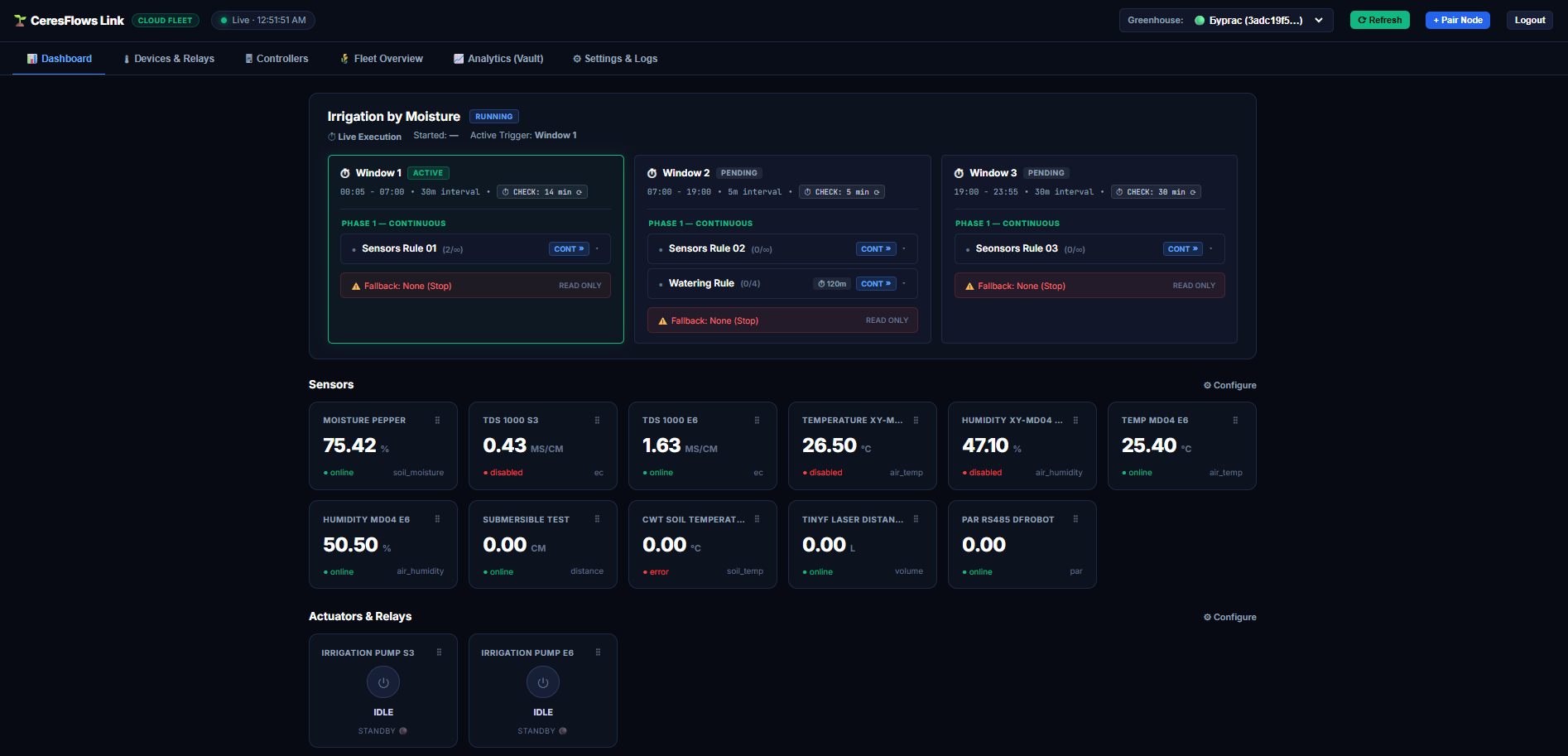Image resolution: width=1568 pixels, height=756 pixels.
Task: Open the Temperature XY-M card handle
Action: click(x=916, y=421)
